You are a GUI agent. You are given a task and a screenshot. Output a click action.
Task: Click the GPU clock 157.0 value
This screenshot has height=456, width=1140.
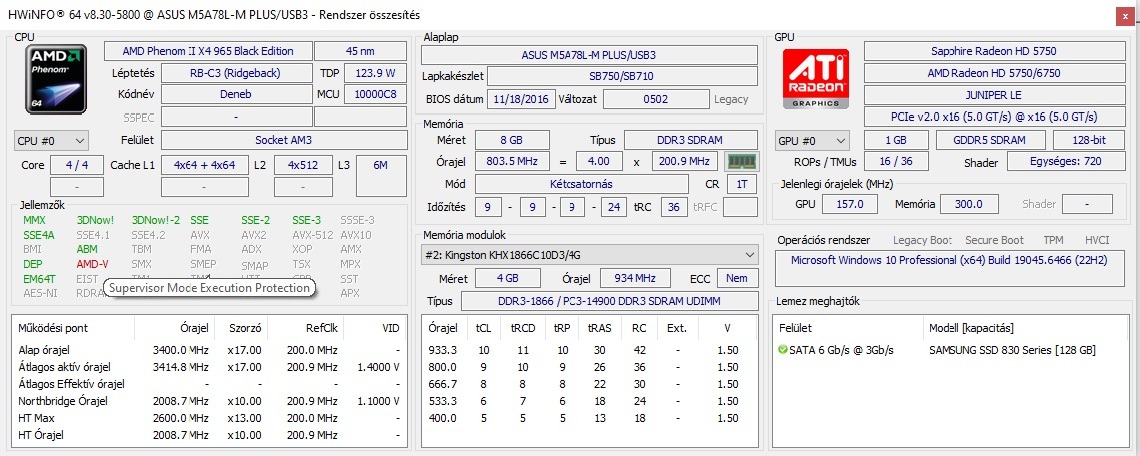pyautogui.click(x=850, y=204)
